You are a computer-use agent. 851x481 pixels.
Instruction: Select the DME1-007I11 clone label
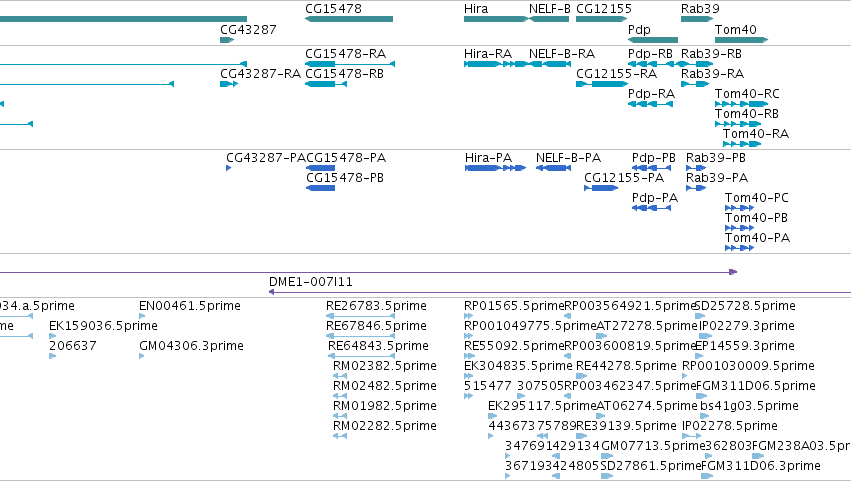[x=310, y=282]
